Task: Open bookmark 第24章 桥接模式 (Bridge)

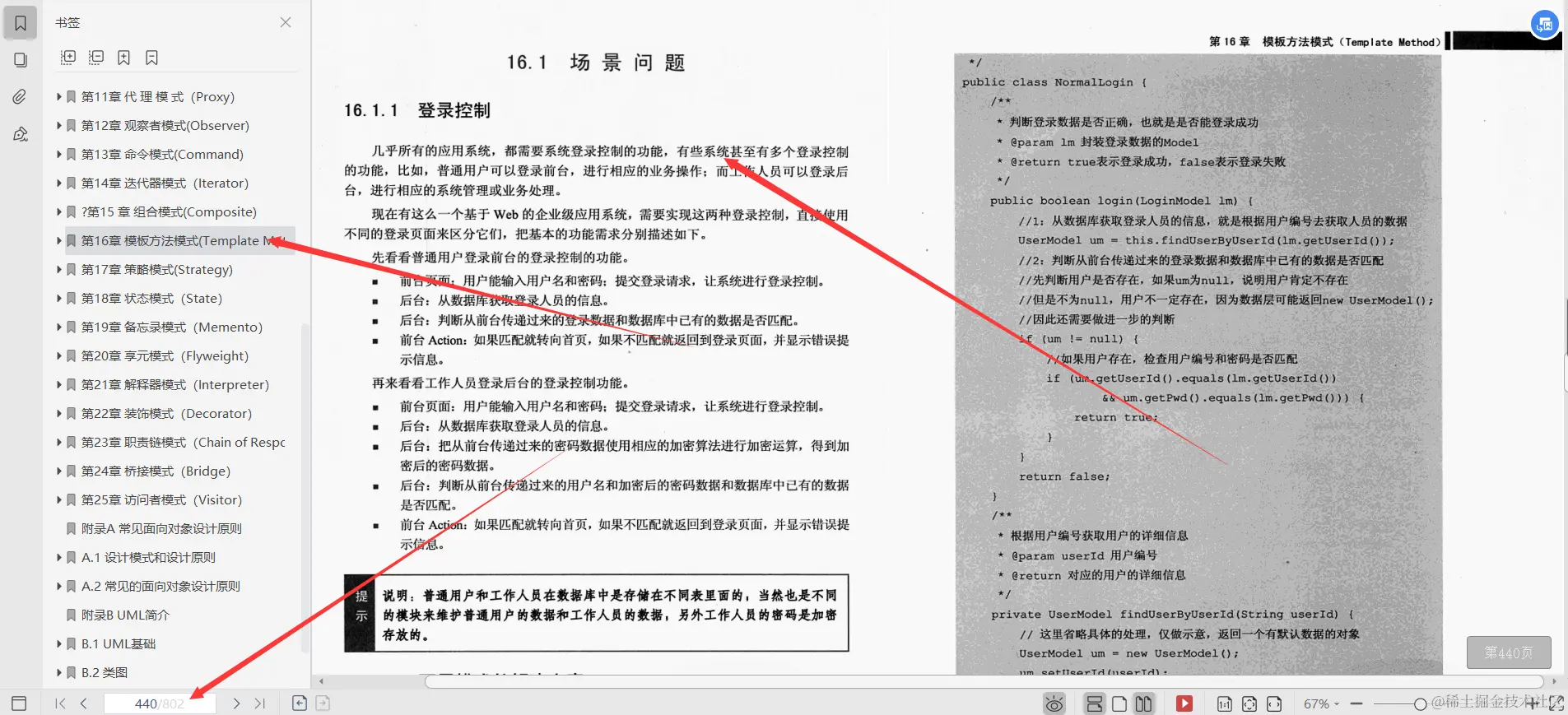Action: (x=156, y=471)
